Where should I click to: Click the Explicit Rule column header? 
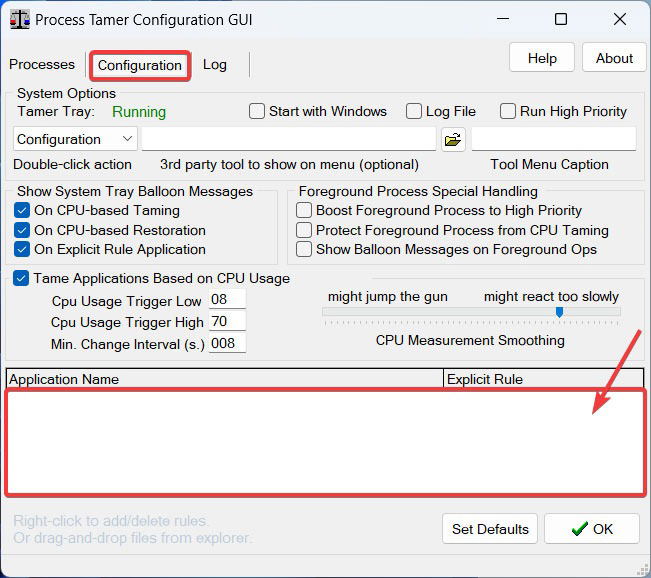coord(543,379)
